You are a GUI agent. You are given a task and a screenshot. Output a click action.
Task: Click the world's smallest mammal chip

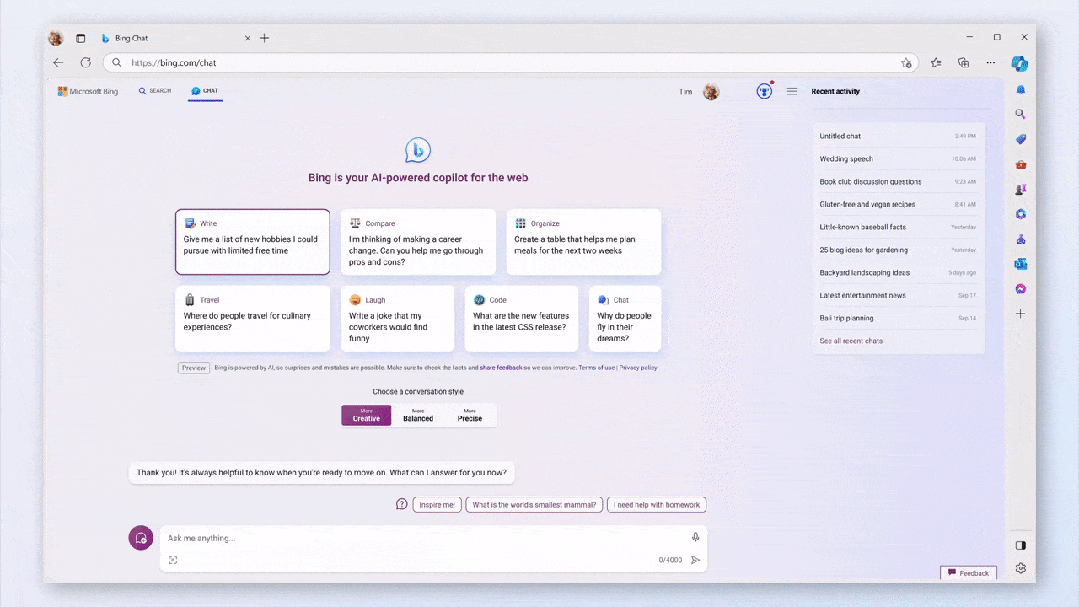pos(534,504)
